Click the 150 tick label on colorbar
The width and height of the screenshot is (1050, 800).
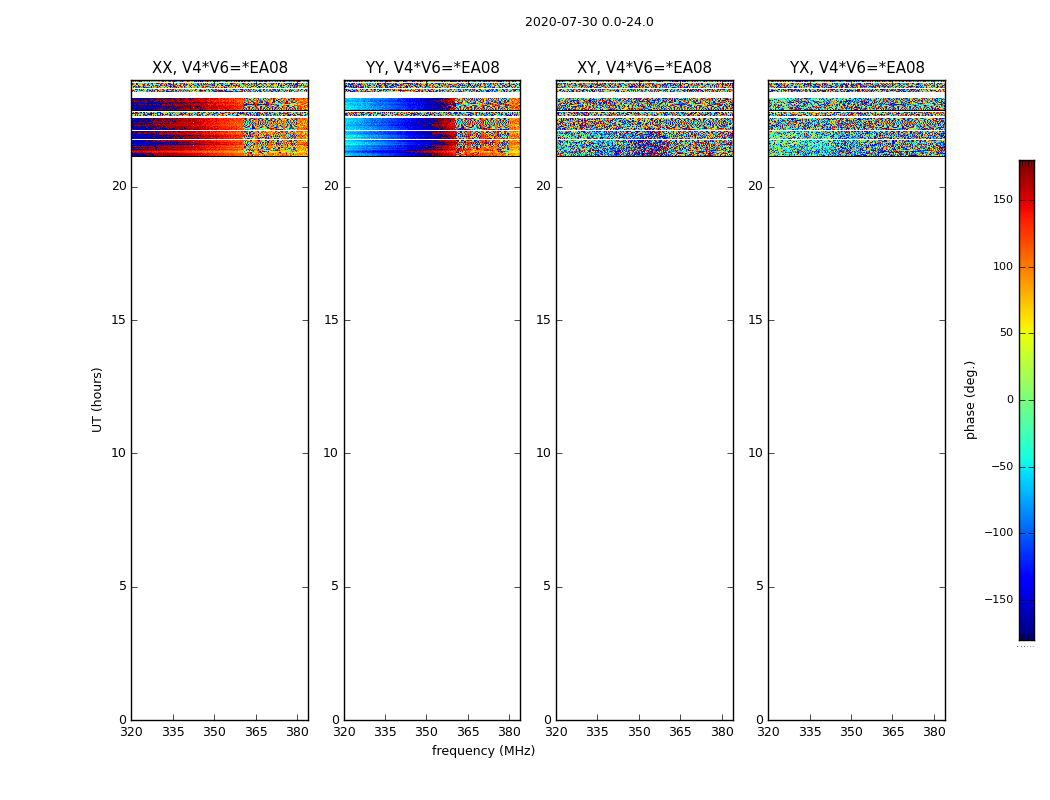point(1002,200)
